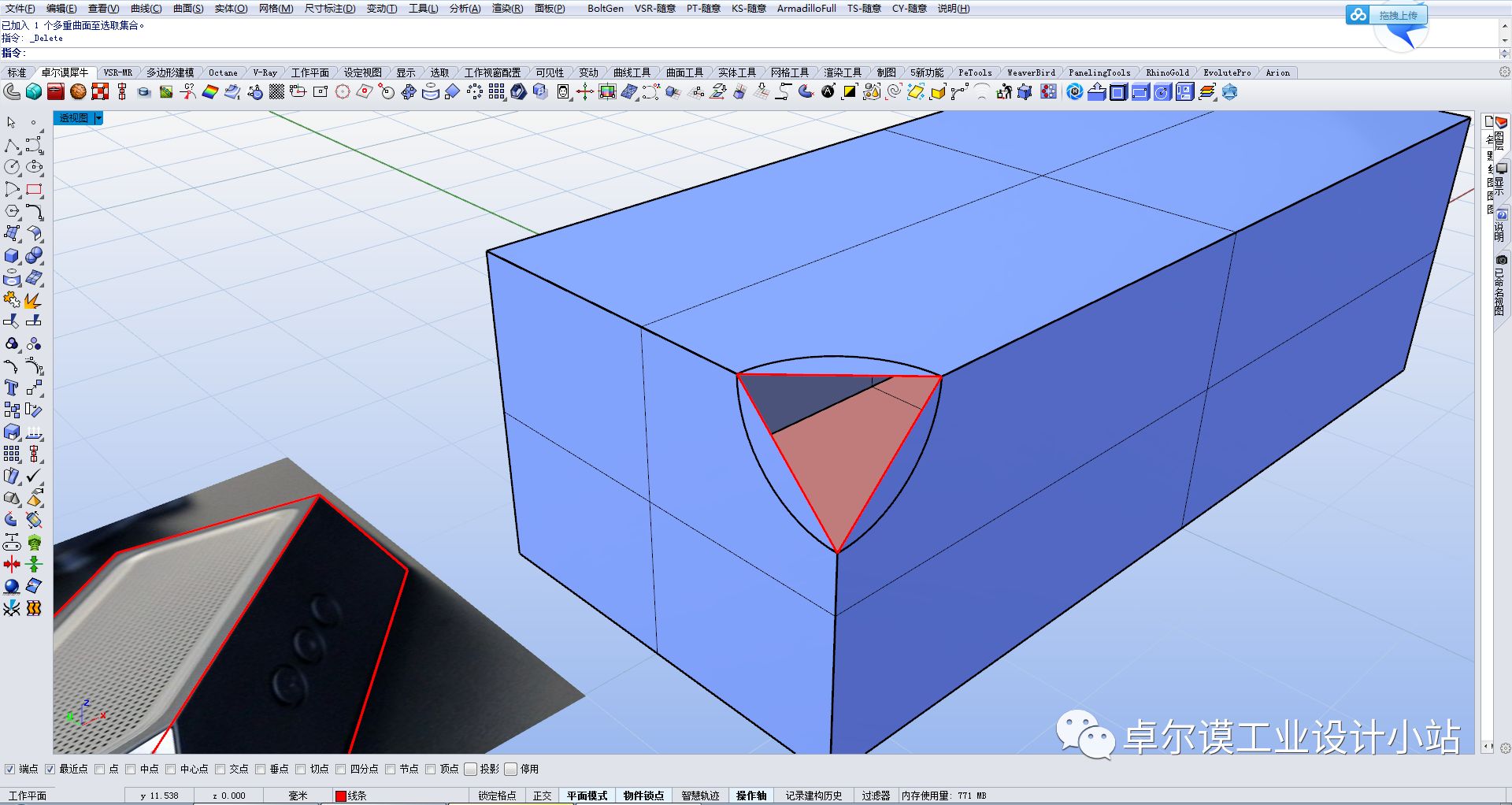Viewport: 1512px width, 805px height.
Task: Select the red rectangle tool in sidebar
Action: coord(34,190)
